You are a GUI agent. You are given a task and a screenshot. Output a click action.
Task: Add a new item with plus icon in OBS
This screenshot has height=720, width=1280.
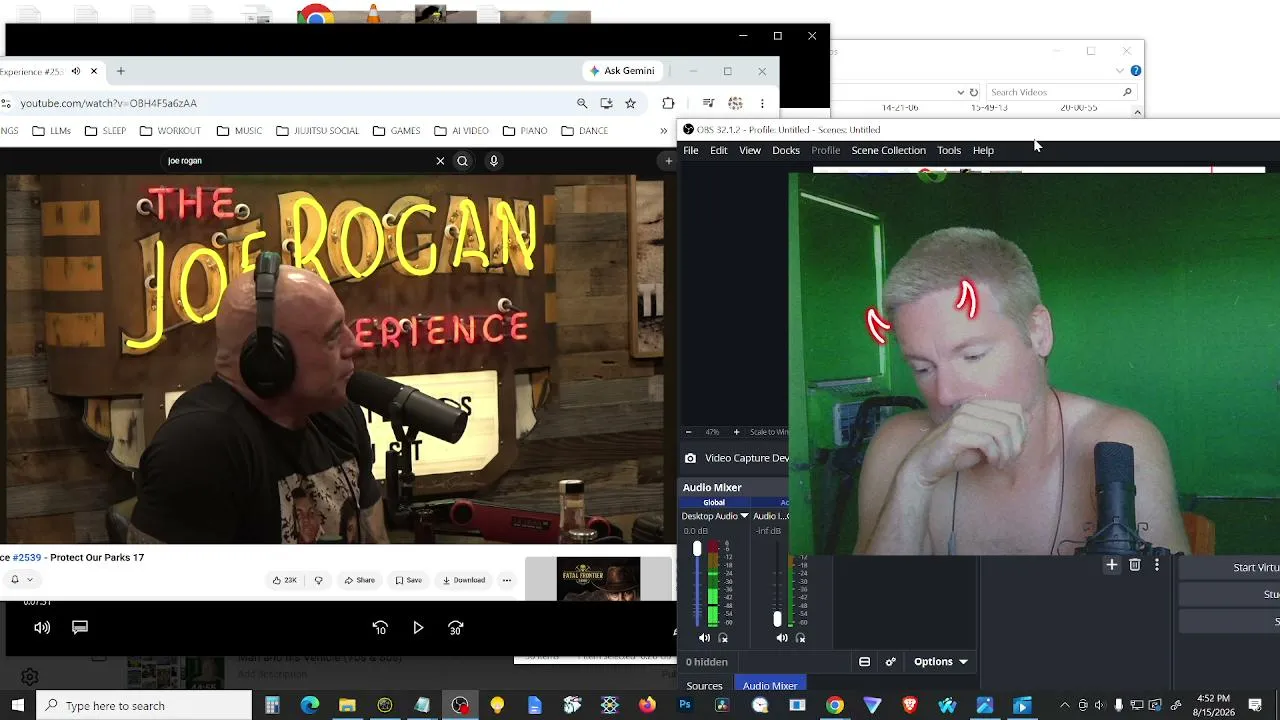point(1111,566)
